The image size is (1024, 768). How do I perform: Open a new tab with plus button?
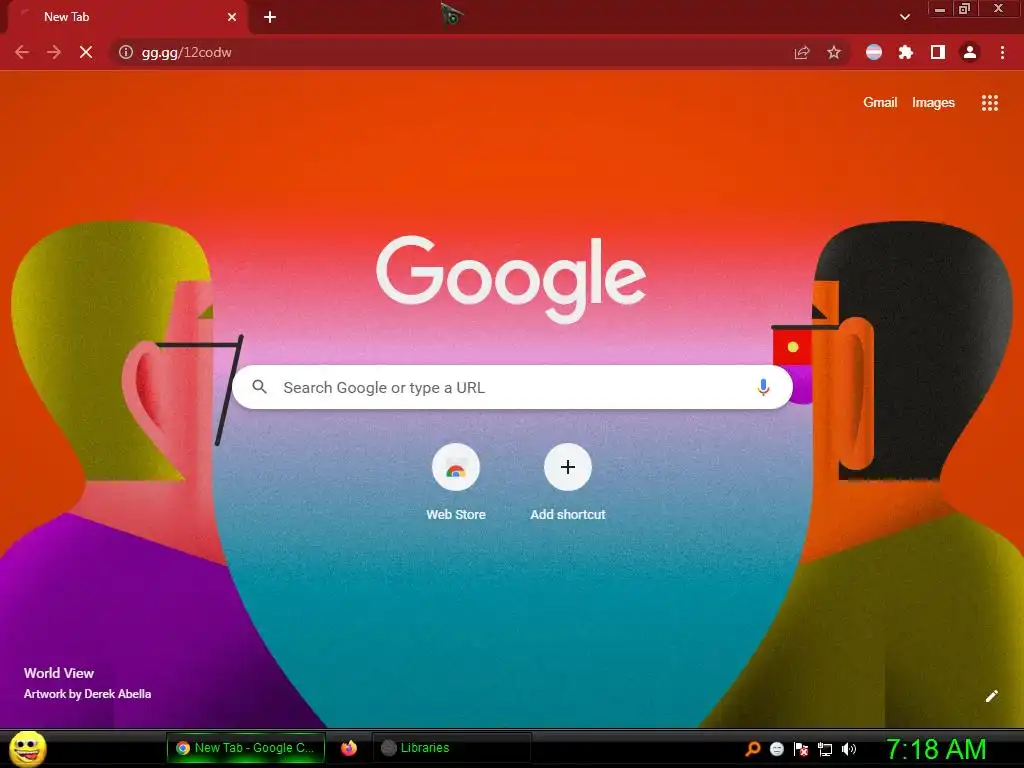point(270,17)
